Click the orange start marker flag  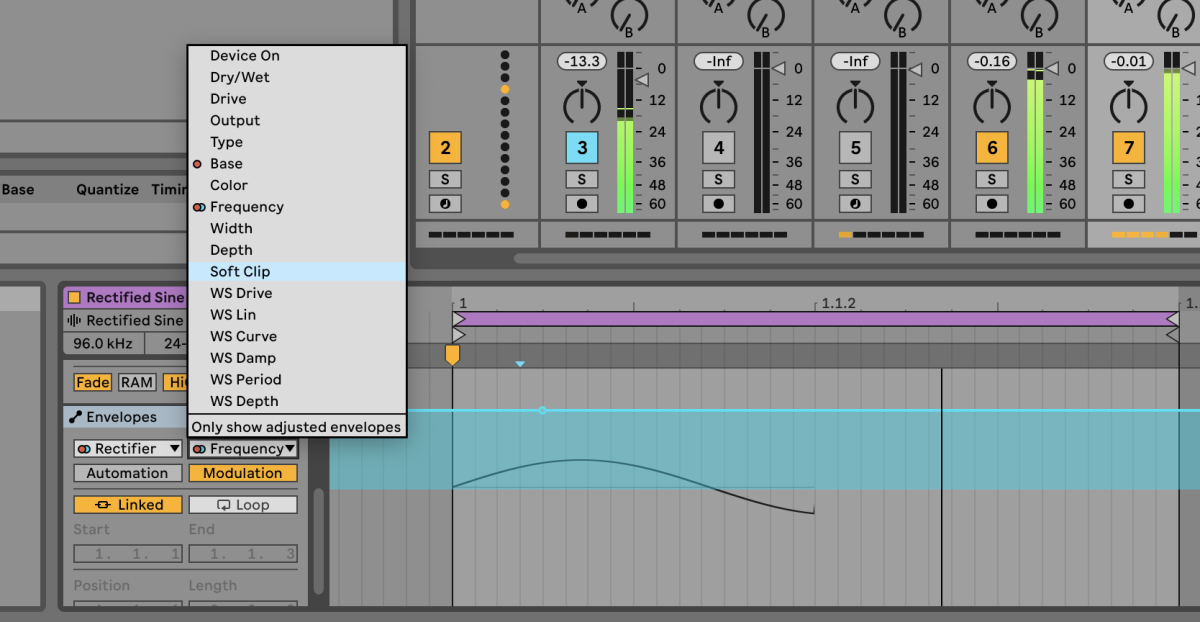452,354
